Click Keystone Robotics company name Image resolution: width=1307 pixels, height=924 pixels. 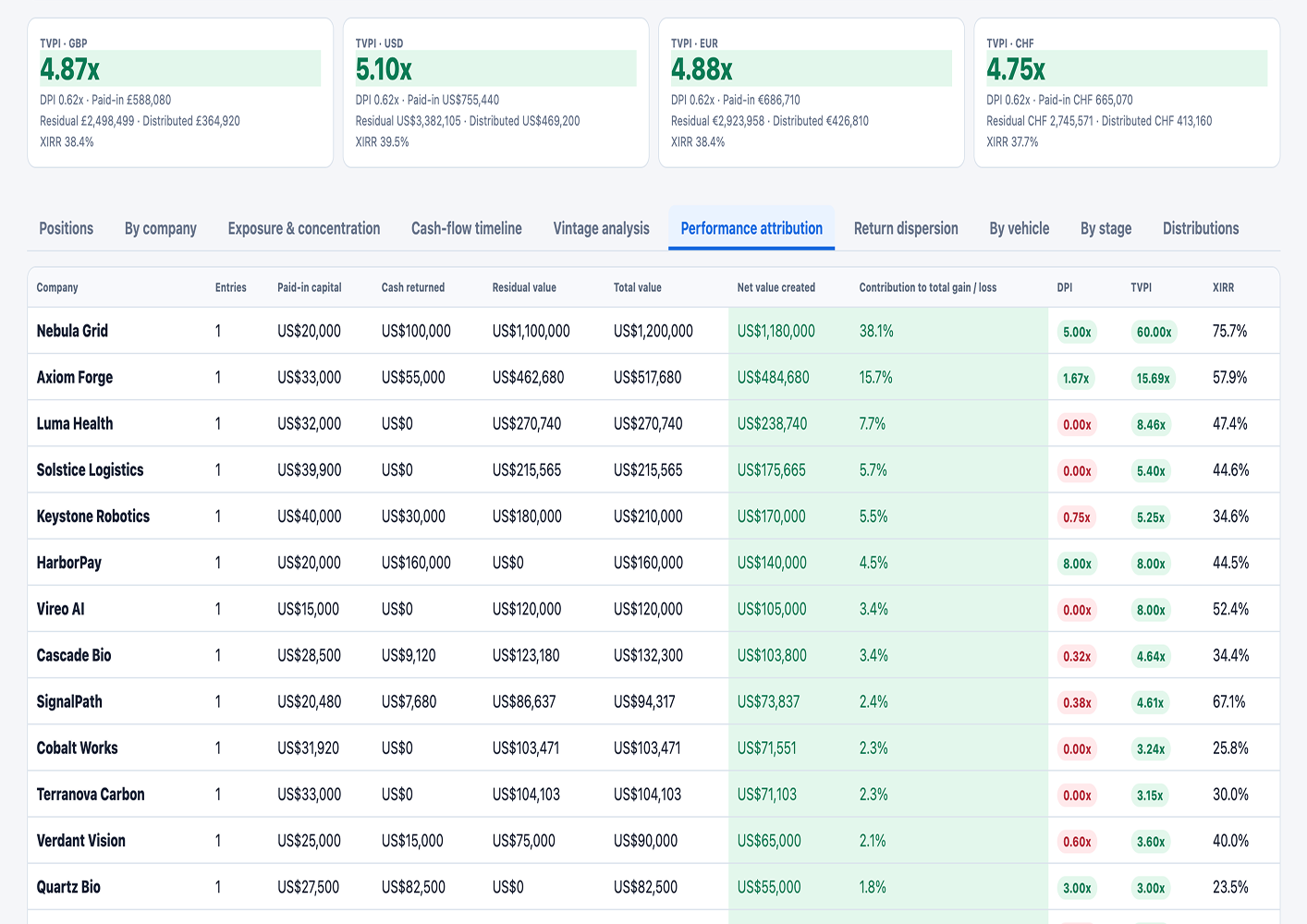(93, 516)
